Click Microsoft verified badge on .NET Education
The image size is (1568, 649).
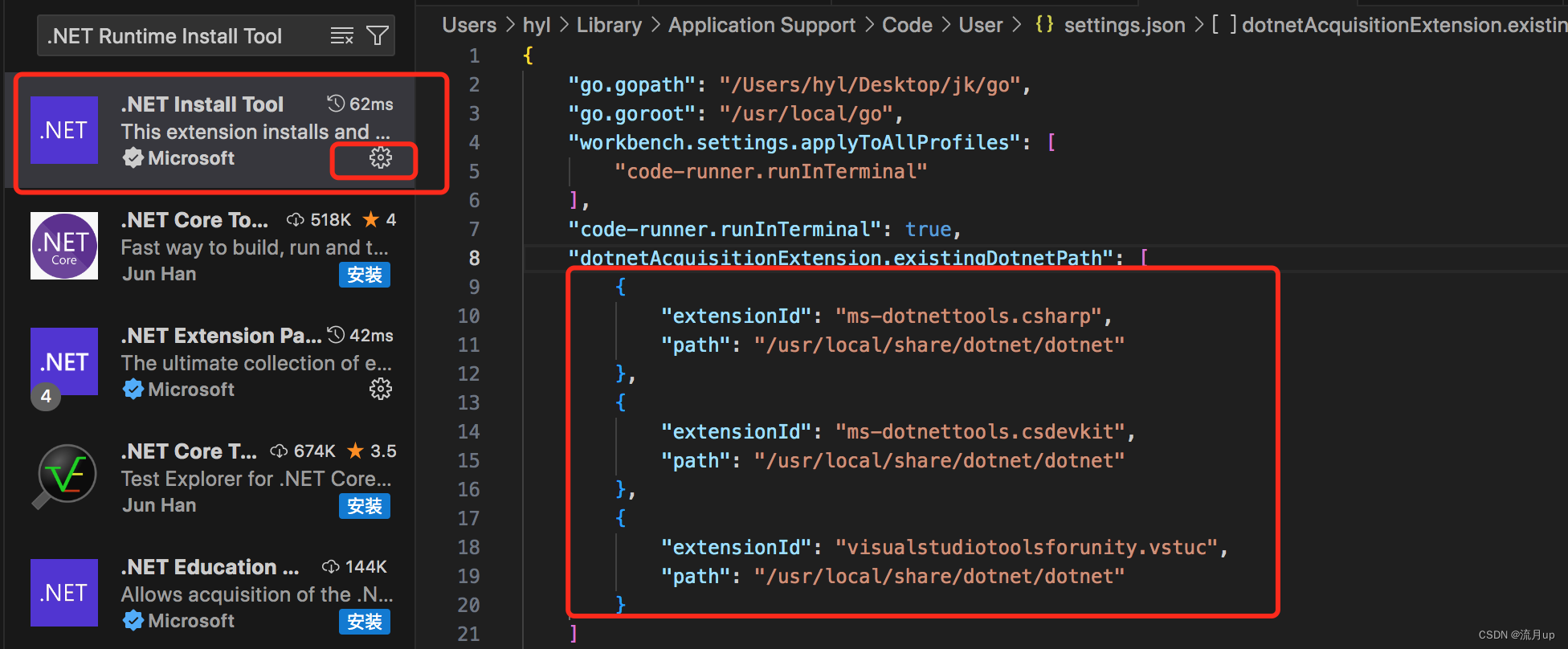(x=133, y=621)
